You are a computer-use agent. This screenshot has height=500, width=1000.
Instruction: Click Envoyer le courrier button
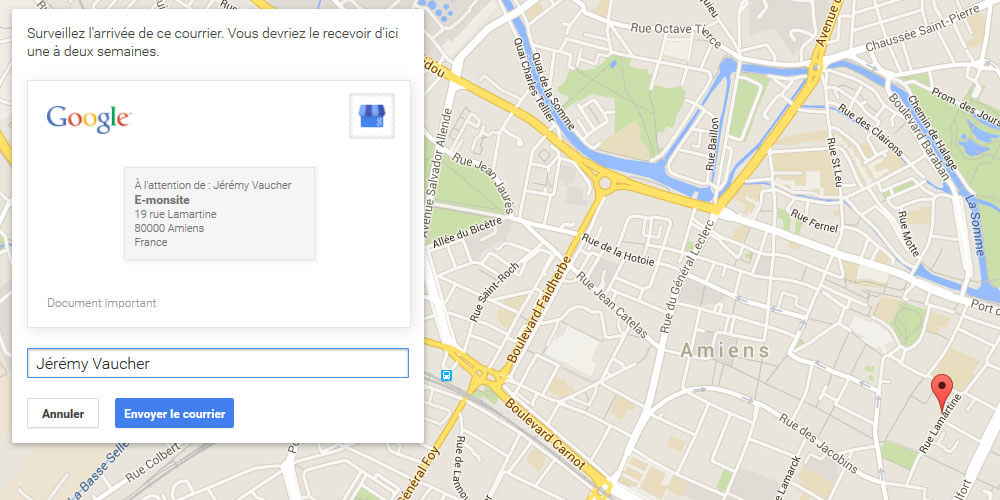tap(174, 413)
